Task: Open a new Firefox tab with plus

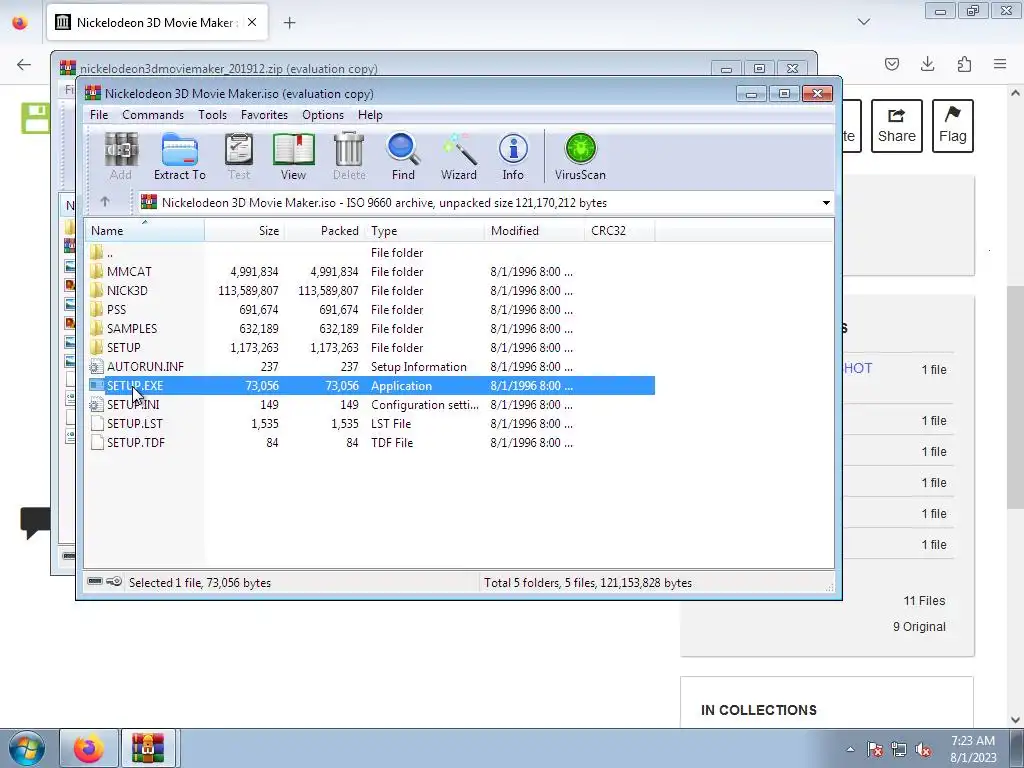Action: [x=289, y=23]
